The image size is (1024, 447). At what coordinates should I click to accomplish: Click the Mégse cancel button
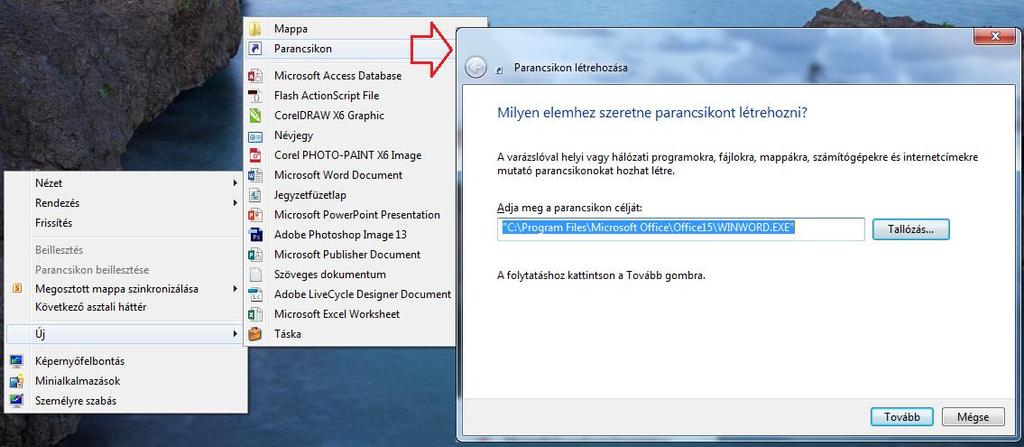[x=972, y=417]
